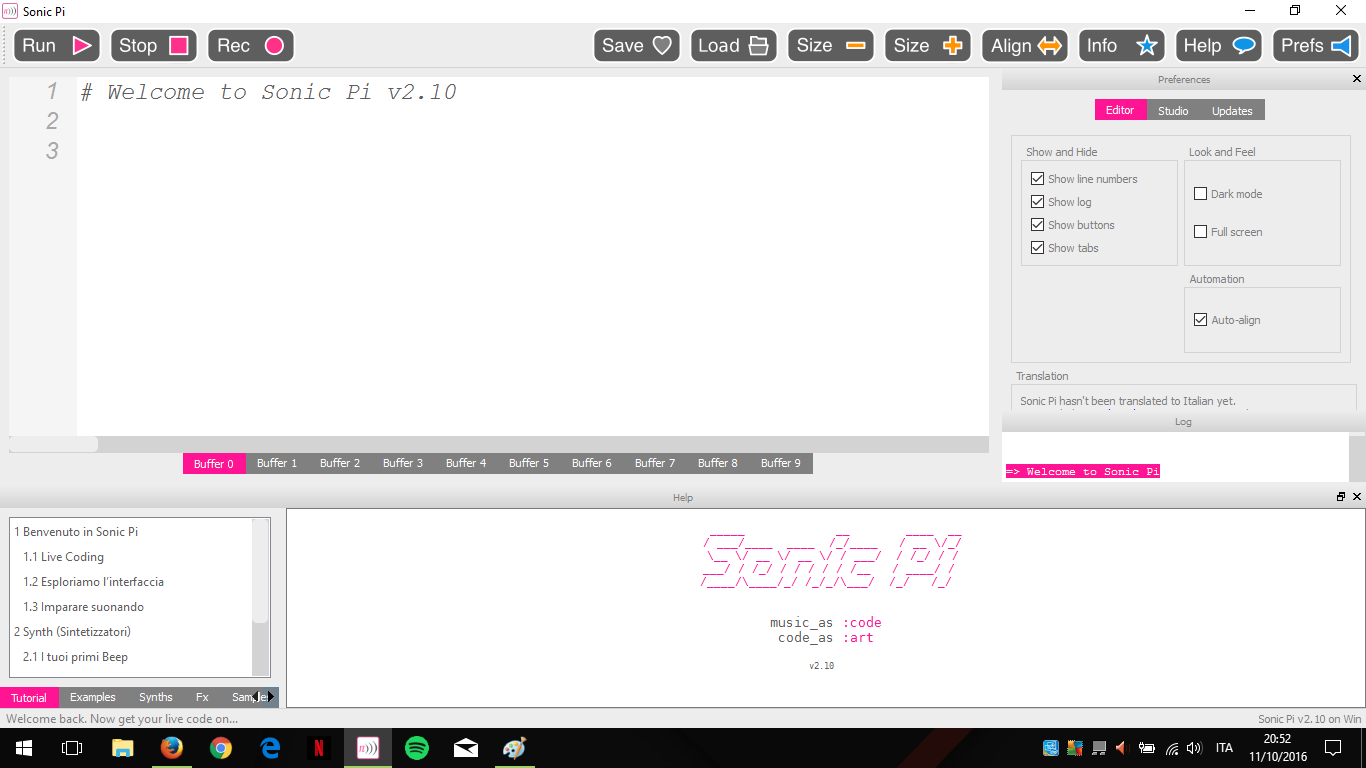Open the Examples tab in Help
Viewport: 1366px width, 768px height.
[x=92, y=697]
